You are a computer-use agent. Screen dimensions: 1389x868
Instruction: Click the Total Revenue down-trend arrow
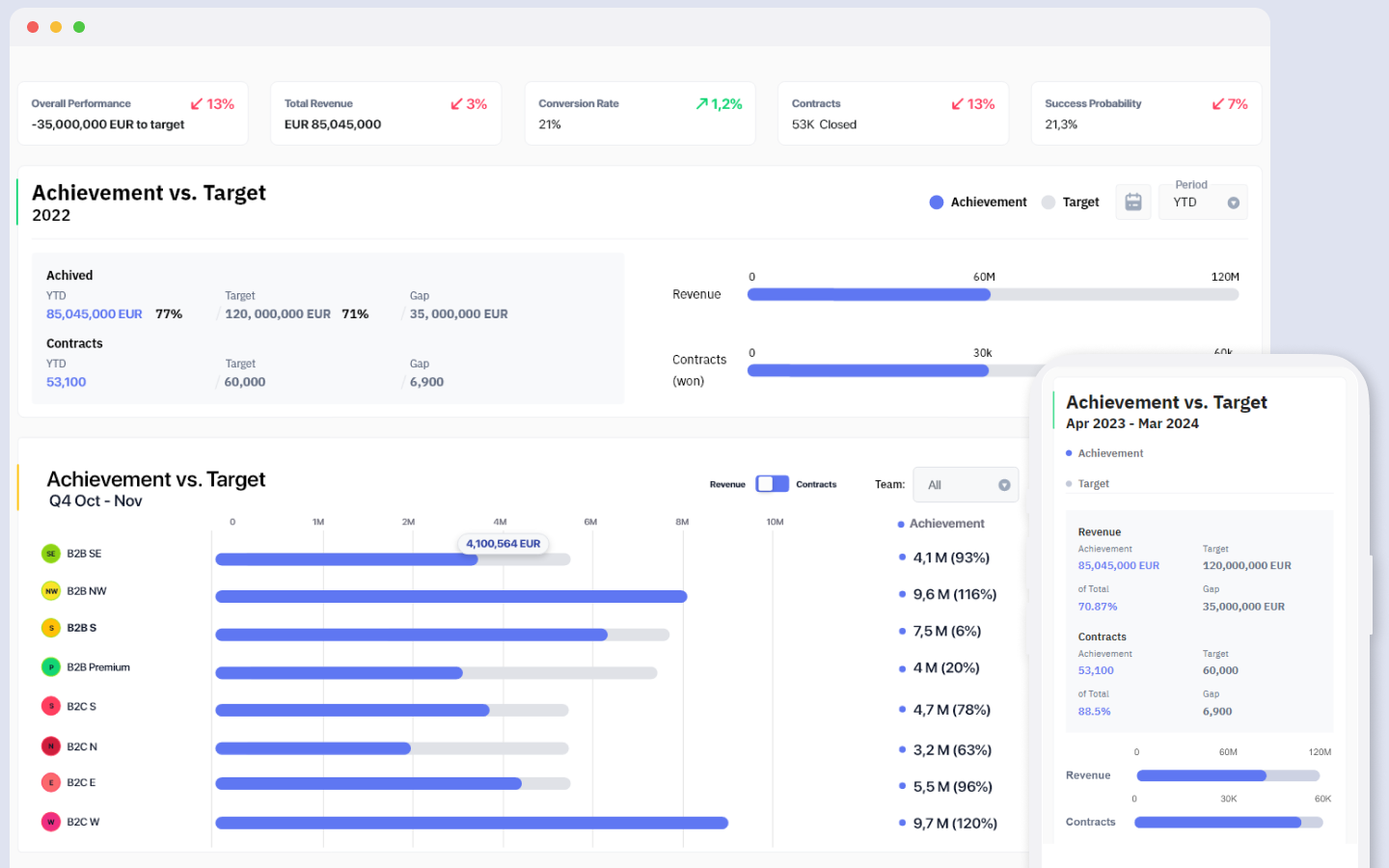pyautogui.click(x=457, y=104)
